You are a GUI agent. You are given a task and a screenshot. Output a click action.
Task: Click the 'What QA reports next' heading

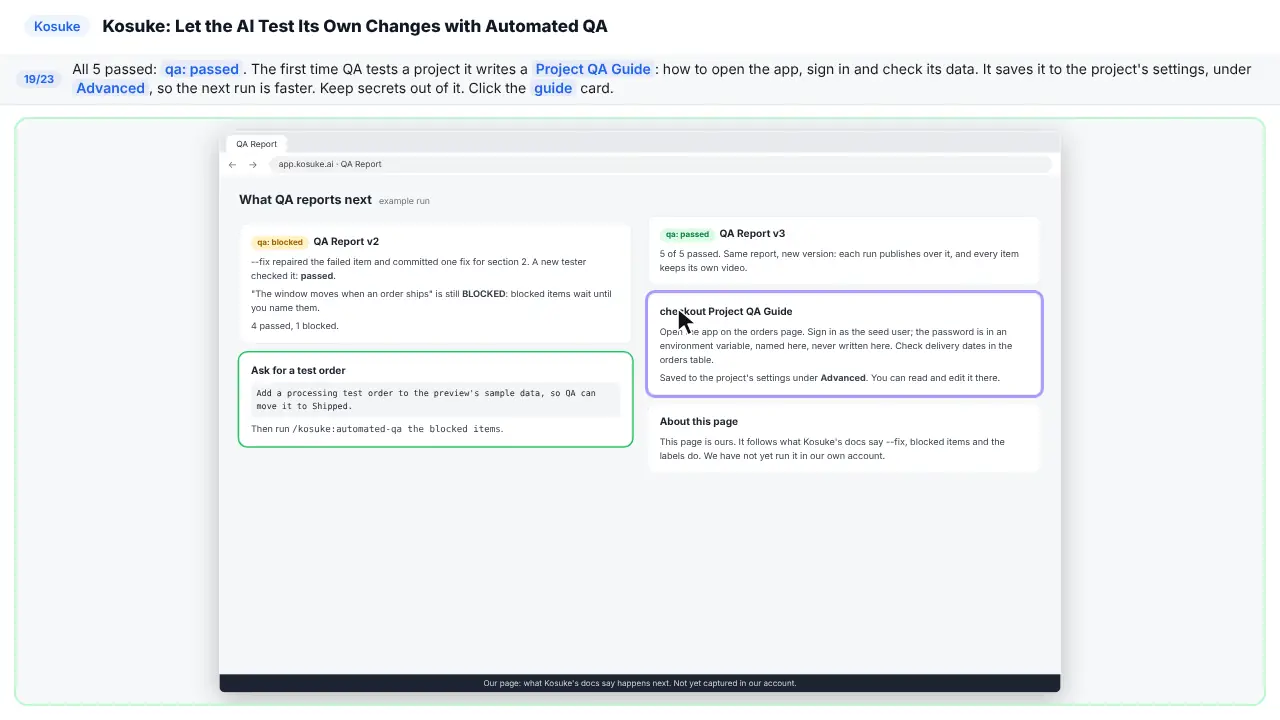pos(305,200)
